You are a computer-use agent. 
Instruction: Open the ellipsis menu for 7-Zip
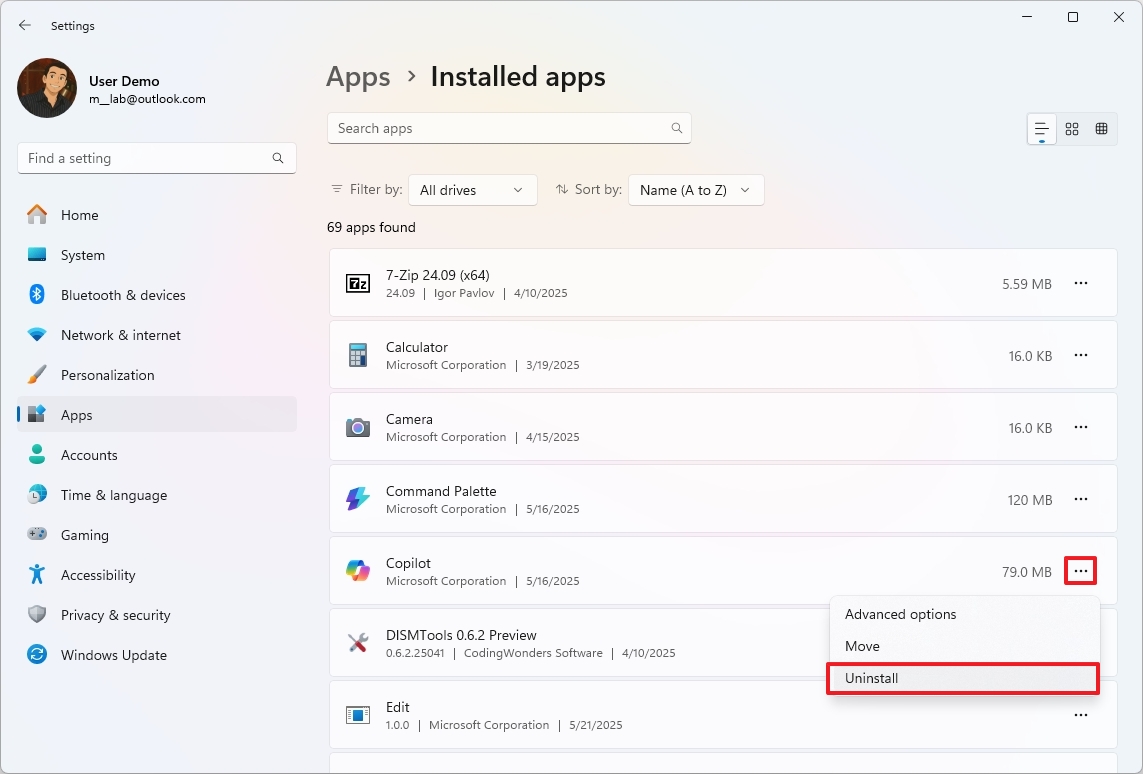tap(1080, 283)
